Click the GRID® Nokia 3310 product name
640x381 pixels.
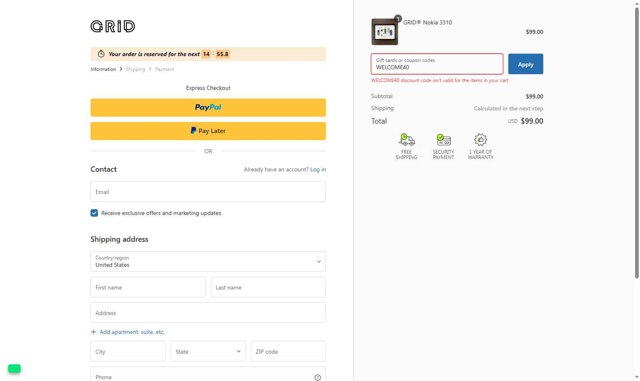tap(427, 22)
